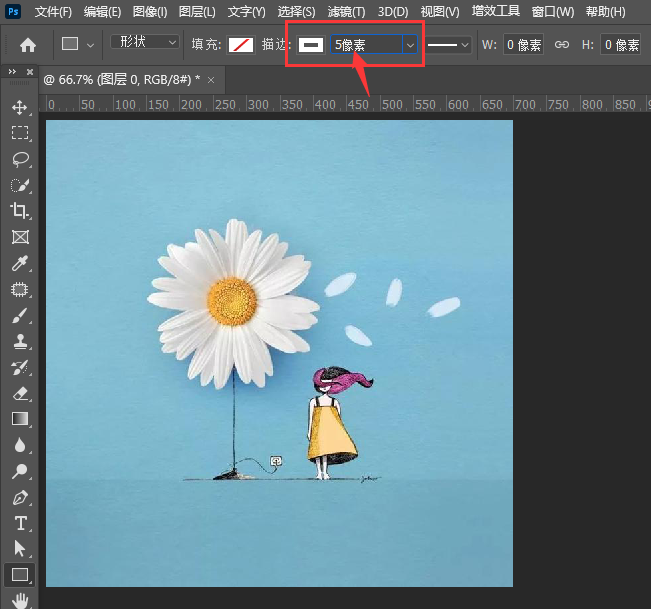Select the Move tool

(19, 107)
